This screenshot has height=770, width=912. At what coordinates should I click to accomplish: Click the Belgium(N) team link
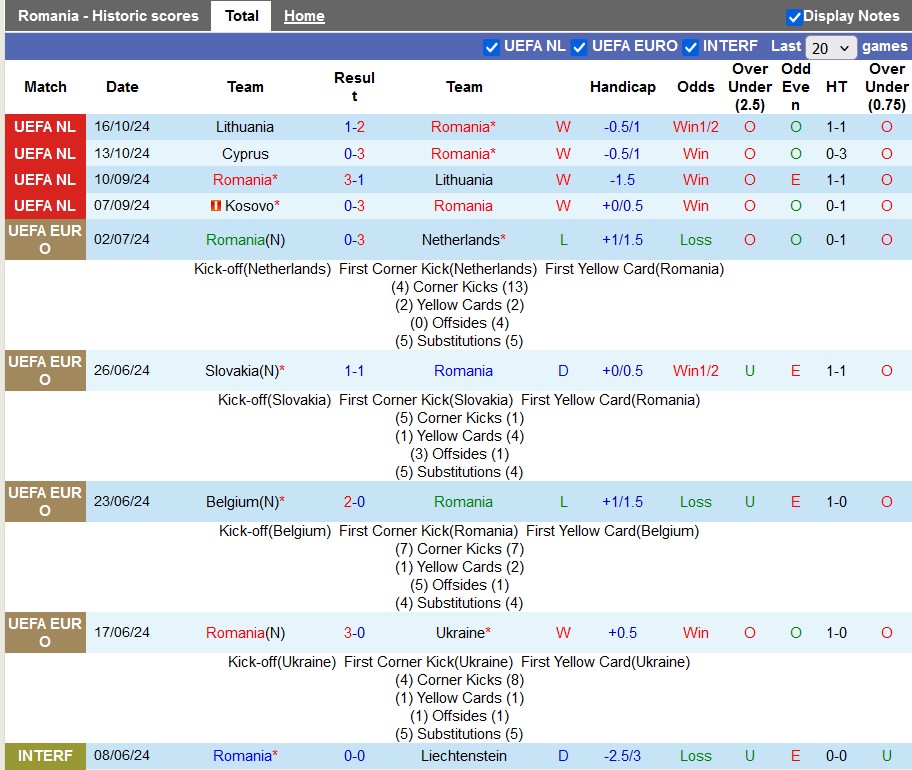coord(242,502)
